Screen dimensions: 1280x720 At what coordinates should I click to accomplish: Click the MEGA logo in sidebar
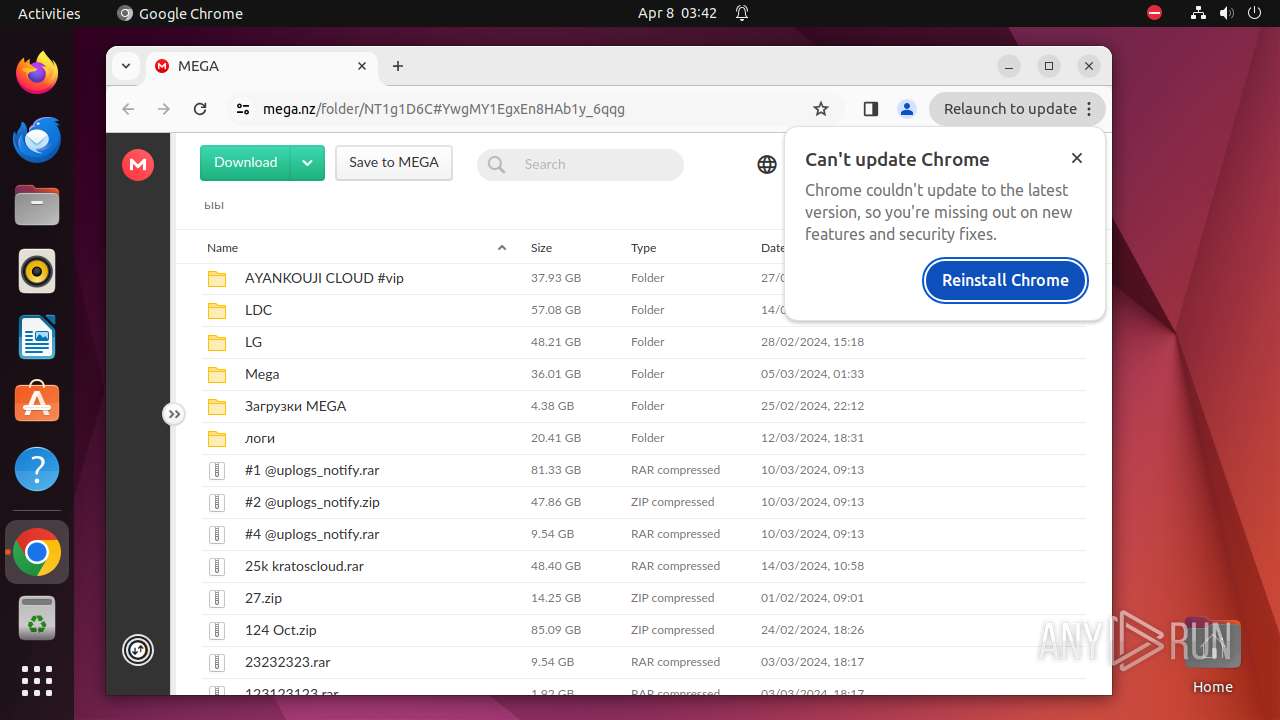click(x=138, y=165)
